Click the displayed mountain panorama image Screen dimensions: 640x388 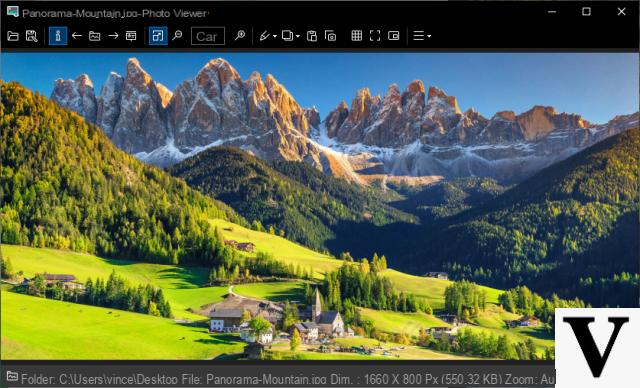pyautogui.click(x=320, y=206)
